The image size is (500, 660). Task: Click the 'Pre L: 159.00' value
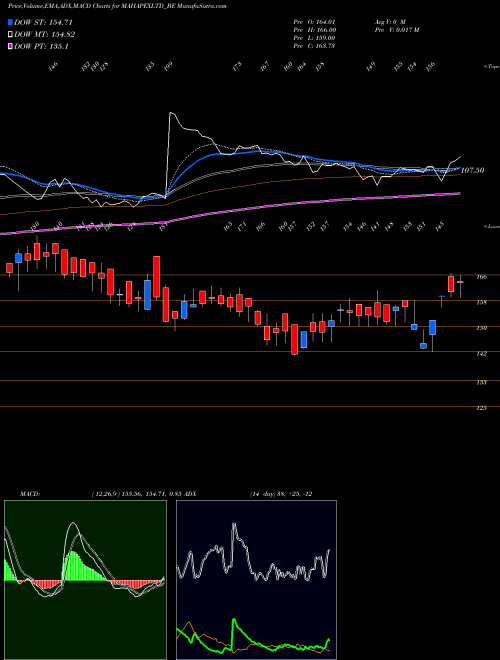click(x=314, y=38)
